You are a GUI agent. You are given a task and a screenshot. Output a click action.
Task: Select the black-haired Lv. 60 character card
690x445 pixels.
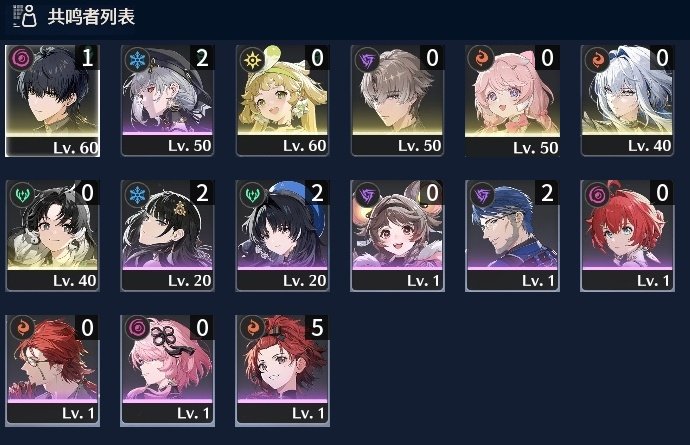click(x=52, y=100)
